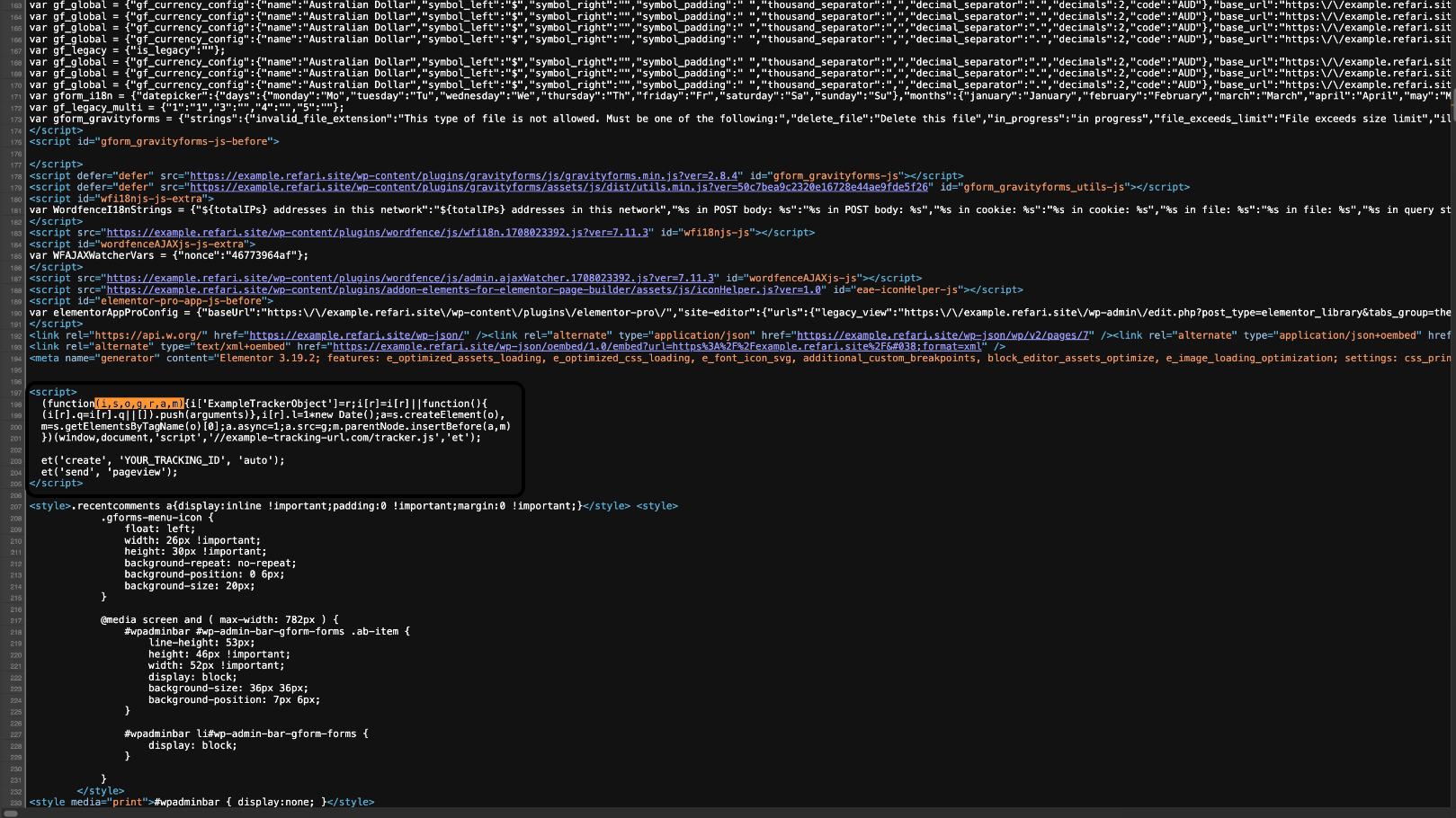Click the #wpadminbar li#wp-admin-bar-gform-forms selector line
This screenshot has width=1456, height=818.
[246, 734]
